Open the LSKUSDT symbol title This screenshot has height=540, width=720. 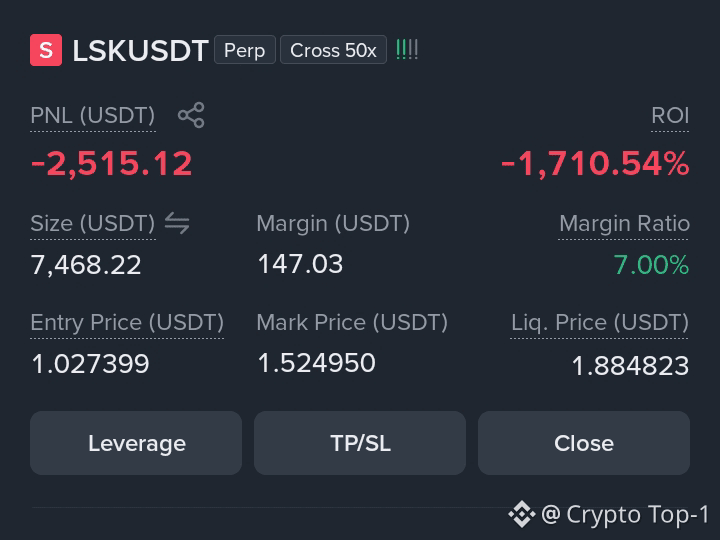tap(141, 51)
